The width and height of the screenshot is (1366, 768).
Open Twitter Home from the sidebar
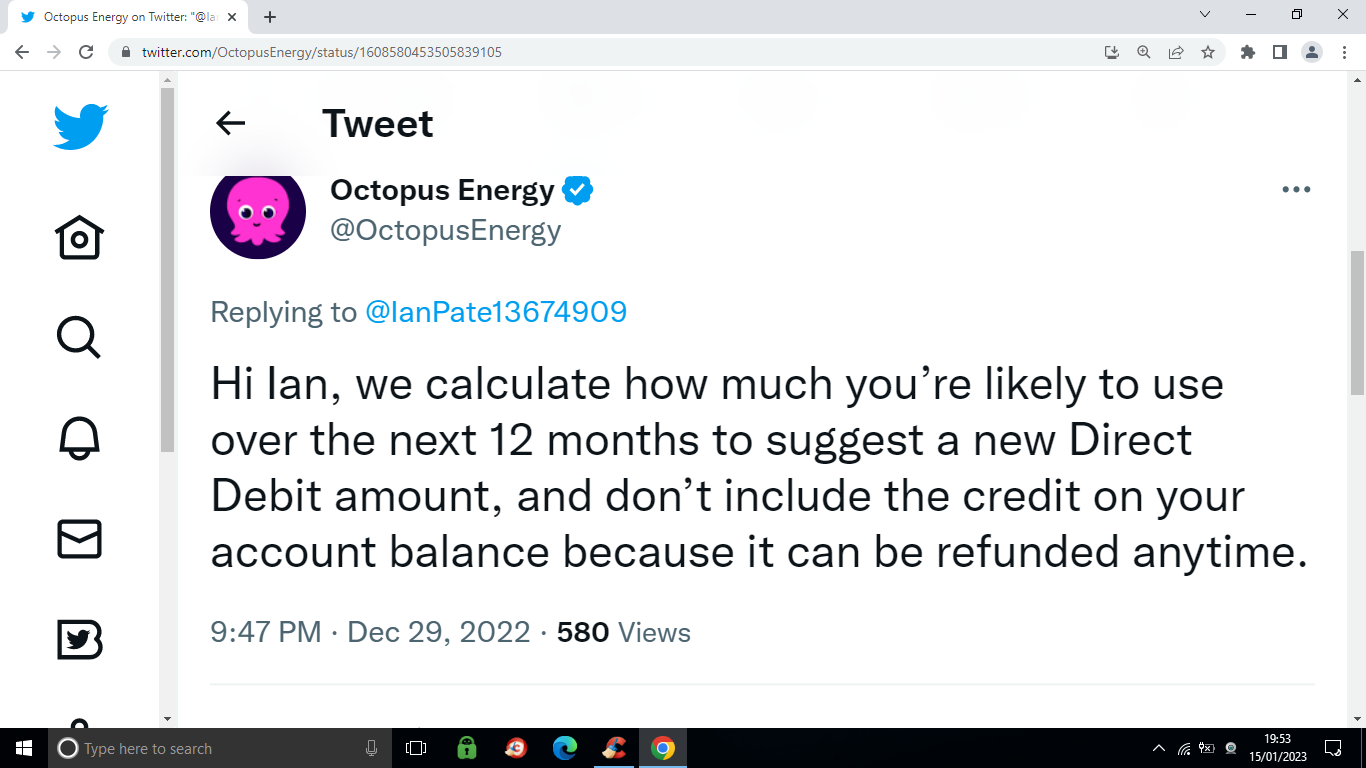[x=80, y=238]
